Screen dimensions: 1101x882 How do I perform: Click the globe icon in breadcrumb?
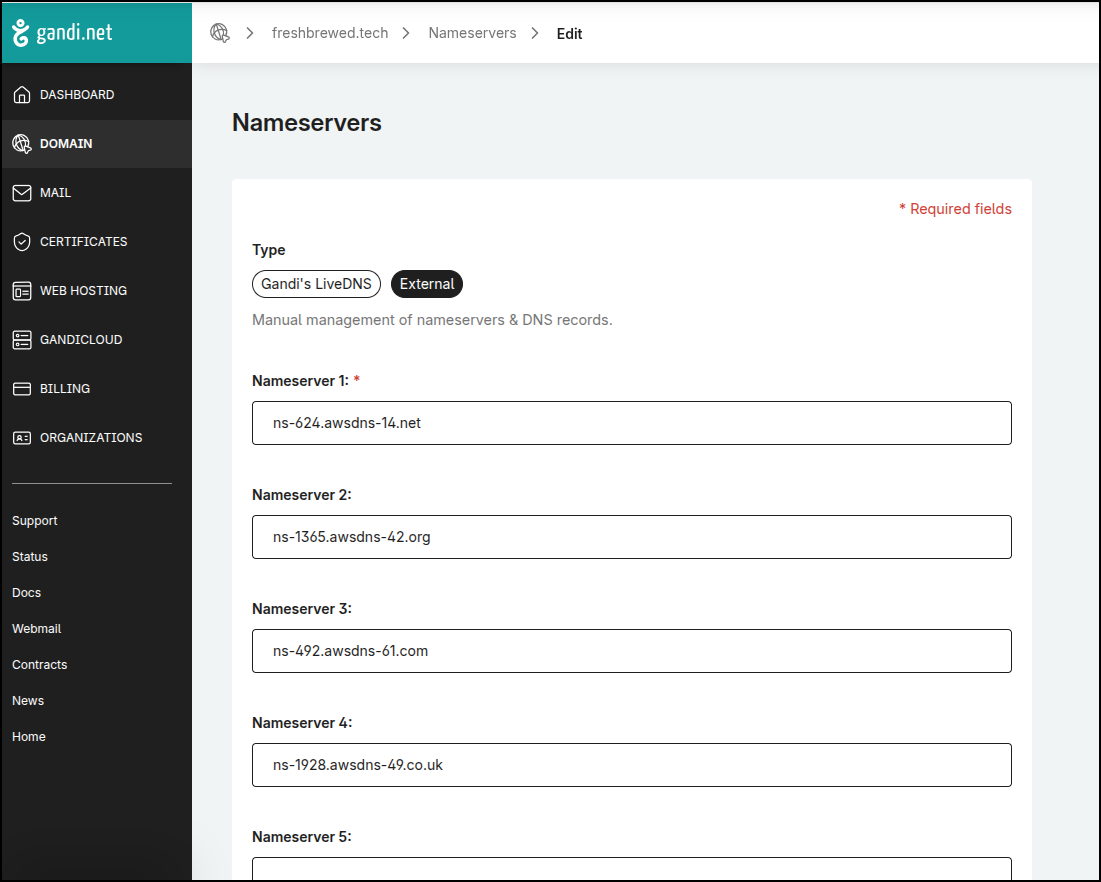point(220,33)
